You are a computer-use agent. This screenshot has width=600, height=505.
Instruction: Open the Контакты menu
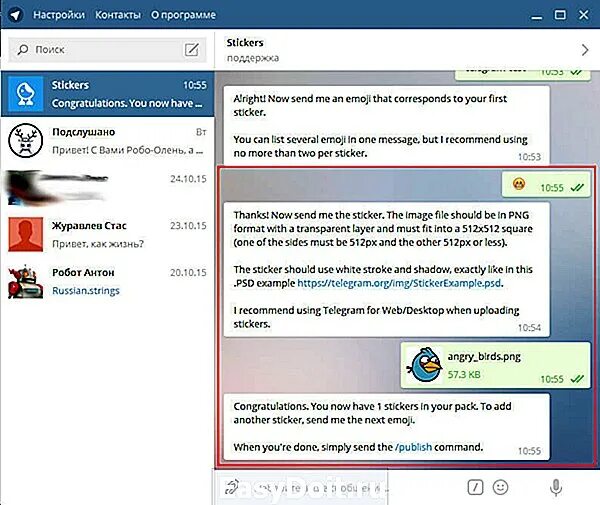pyautogui.click(x=118, y=15)
